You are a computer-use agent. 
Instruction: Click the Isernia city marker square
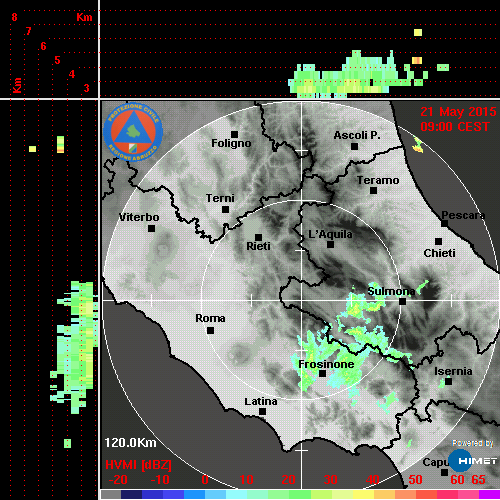coord(449,381)
